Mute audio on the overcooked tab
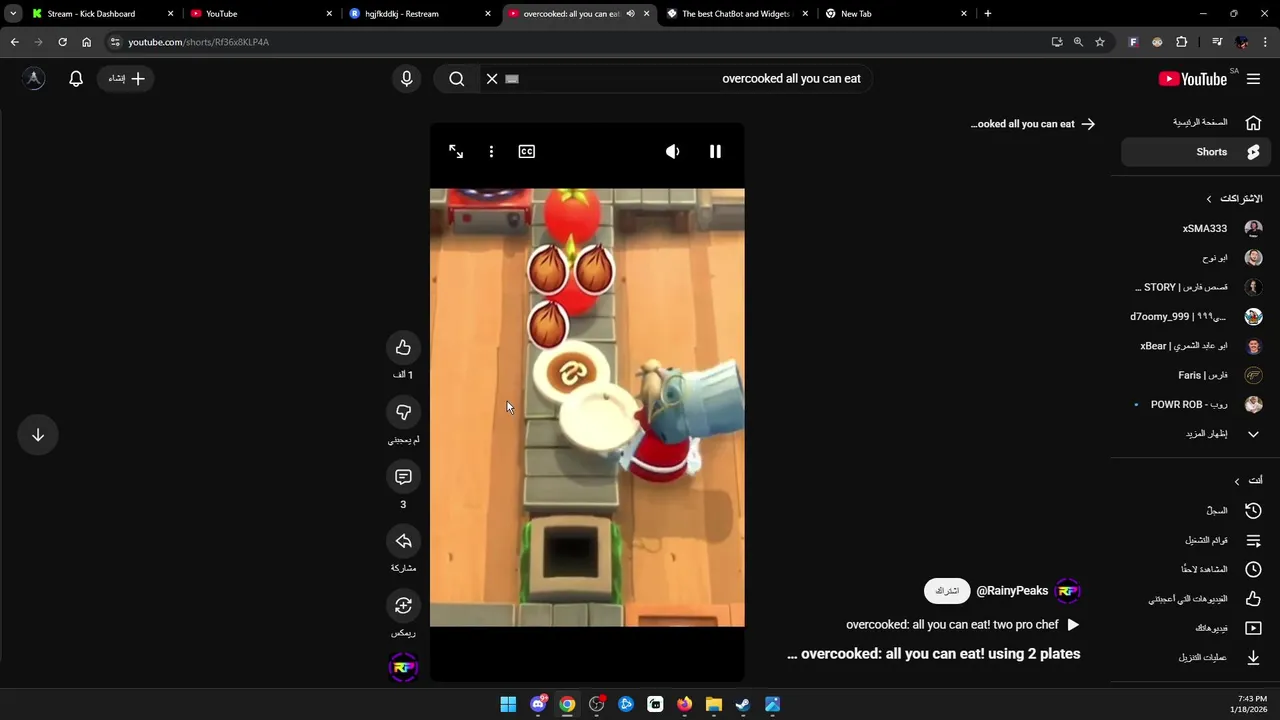This screenshot has width=1280, height=720. (x=630, y=14)
